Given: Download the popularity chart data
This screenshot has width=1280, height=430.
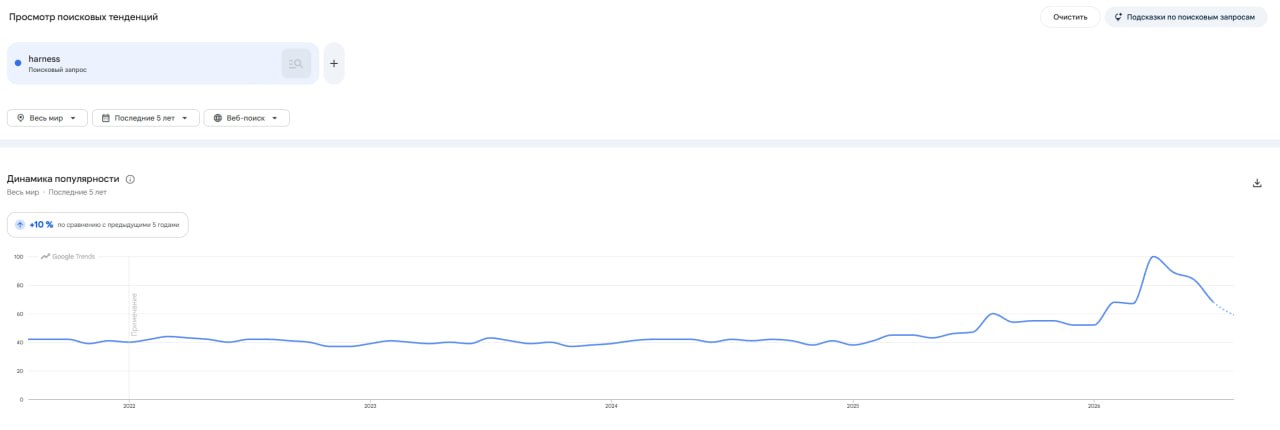Looking at the screenshot, I should click(x=1256, y=183).
